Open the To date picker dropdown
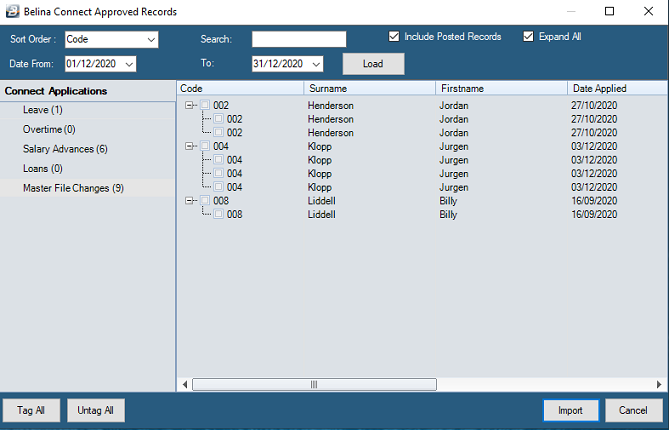Viewport: 669px width, 430px height. tap(316, 64)
